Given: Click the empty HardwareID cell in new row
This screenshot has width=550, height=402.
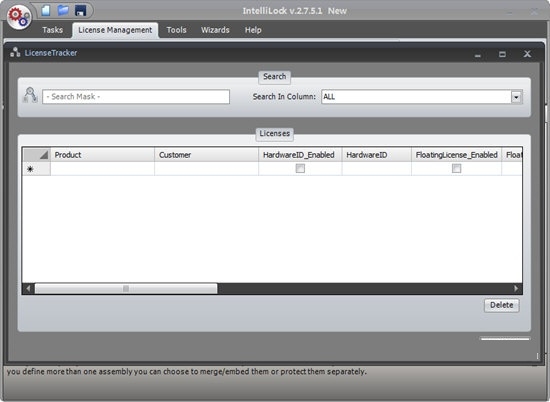Looking at the screenshot, I should tap(377, 169).
